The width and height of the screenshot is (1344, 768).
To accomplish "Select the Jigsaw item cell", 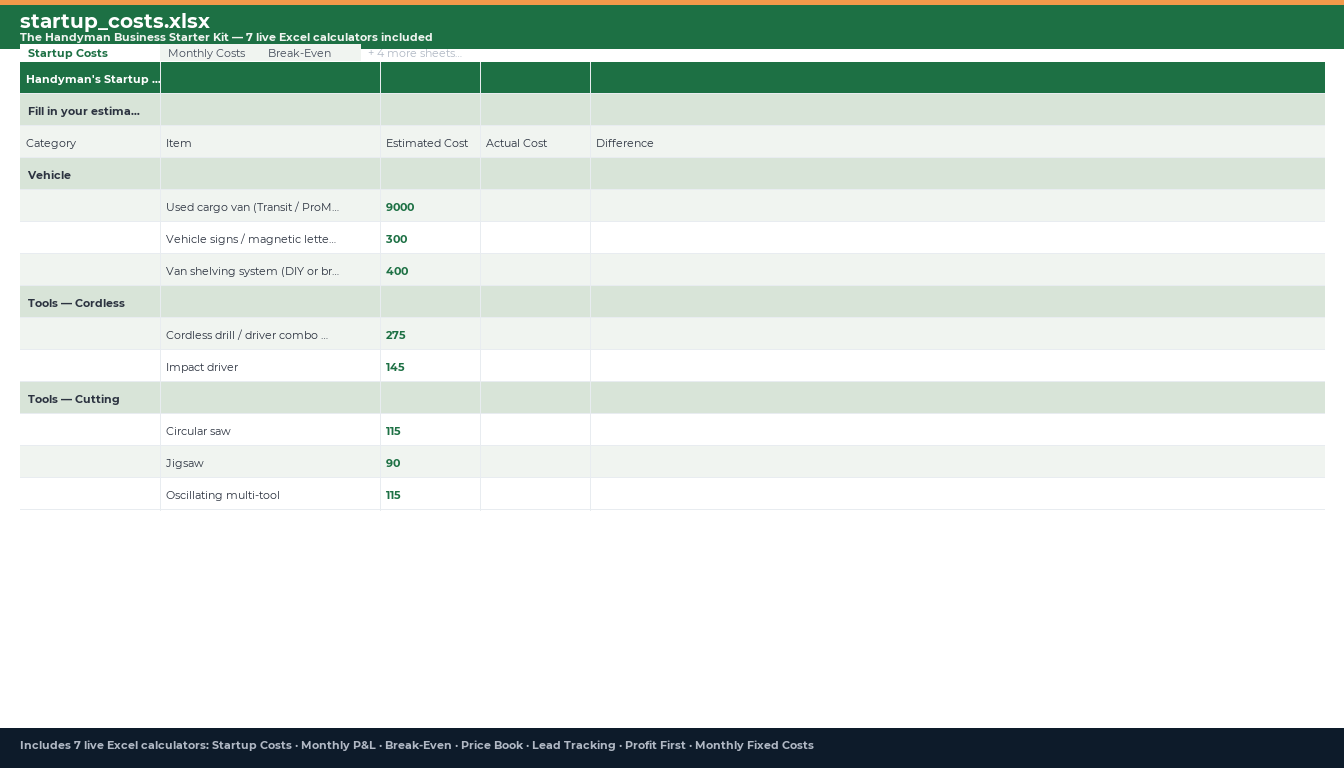I will click(x=270, y=462).
